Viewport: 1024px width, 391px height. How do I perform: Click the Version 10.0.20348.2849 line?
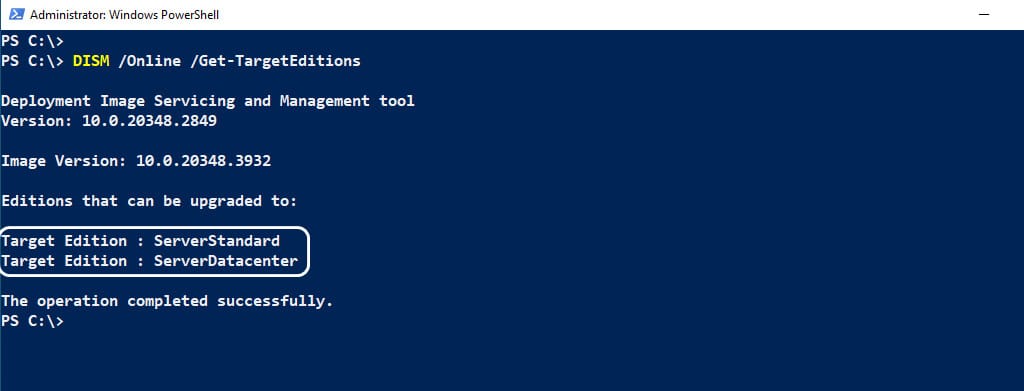109,121
